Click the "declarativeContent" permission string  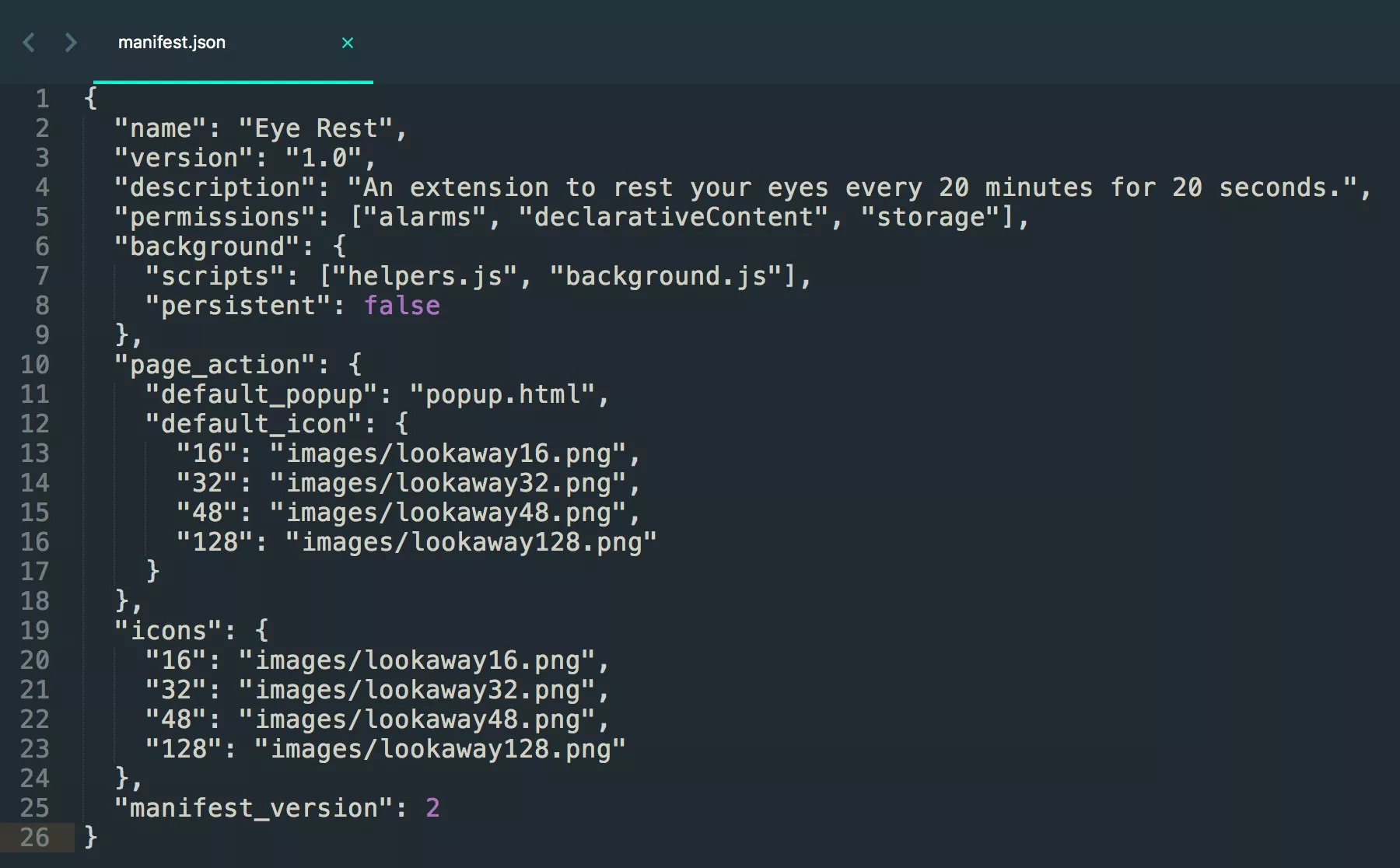[x=673, y=217]
